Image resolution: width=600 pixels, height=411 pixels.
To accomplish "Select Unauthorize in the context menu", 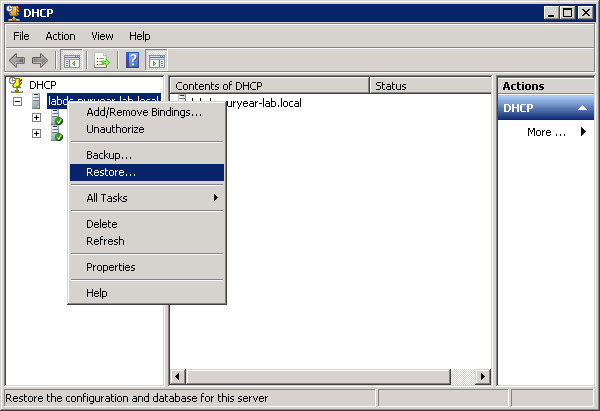I will [x=147, y=129].
